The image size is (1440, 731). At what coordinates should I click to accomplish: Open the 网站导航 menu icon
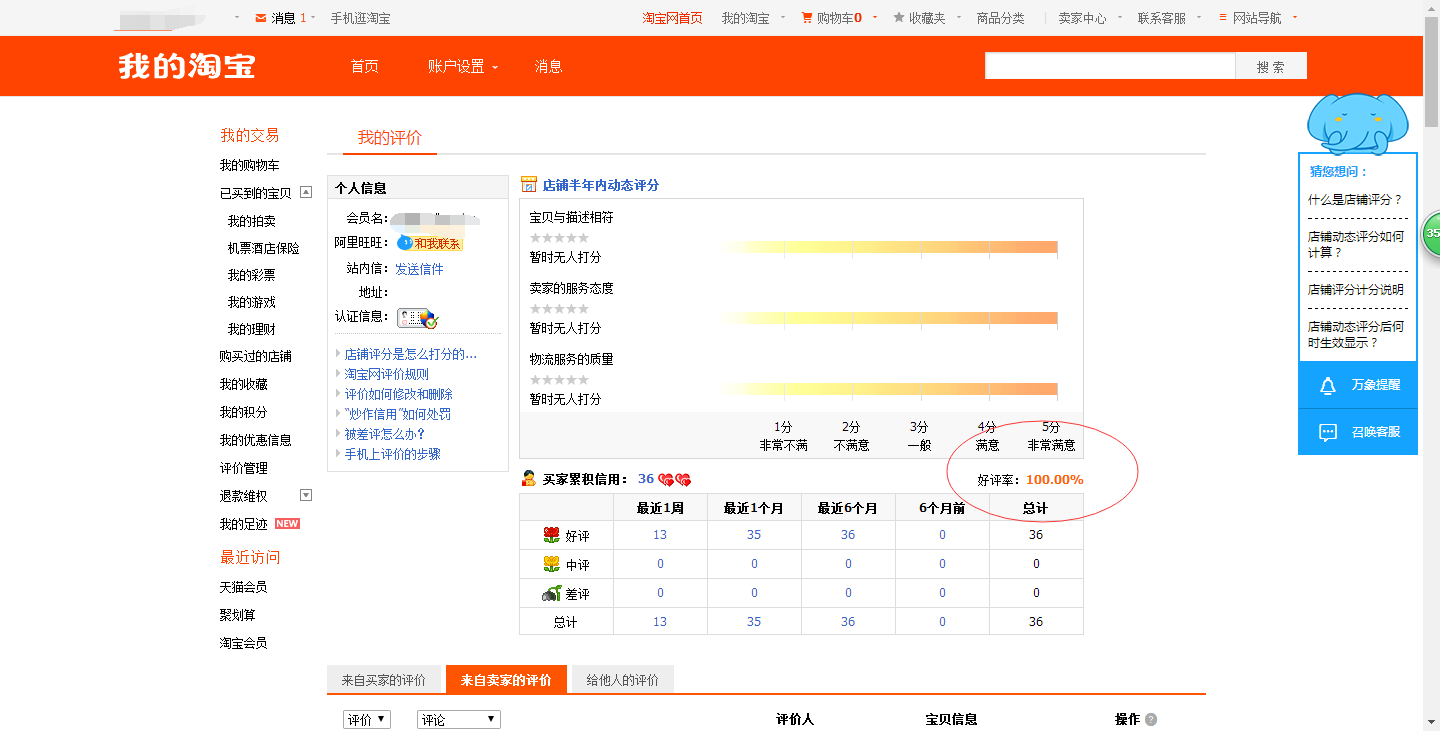pos(1223,18)
